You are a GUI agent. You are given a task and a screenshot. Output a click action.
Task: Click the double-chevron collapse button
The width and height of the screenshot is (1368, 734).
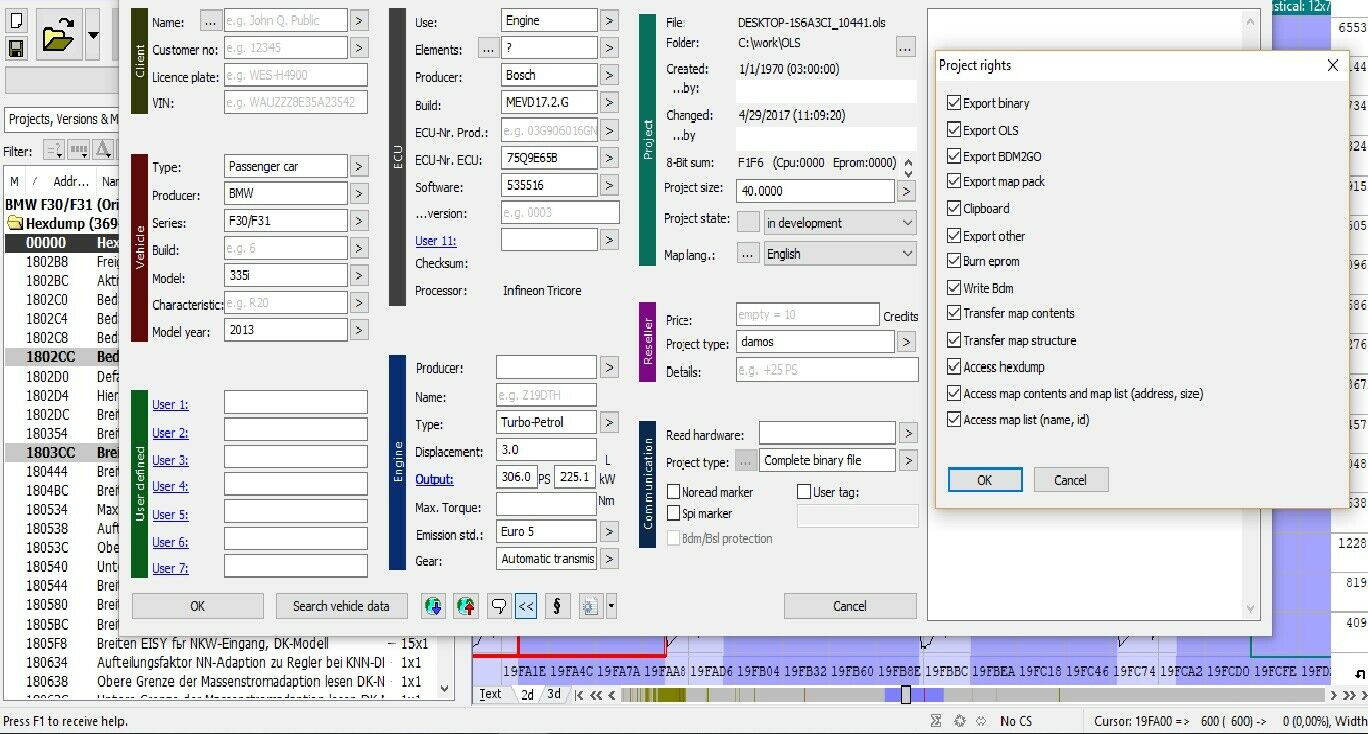click(527, 605)
